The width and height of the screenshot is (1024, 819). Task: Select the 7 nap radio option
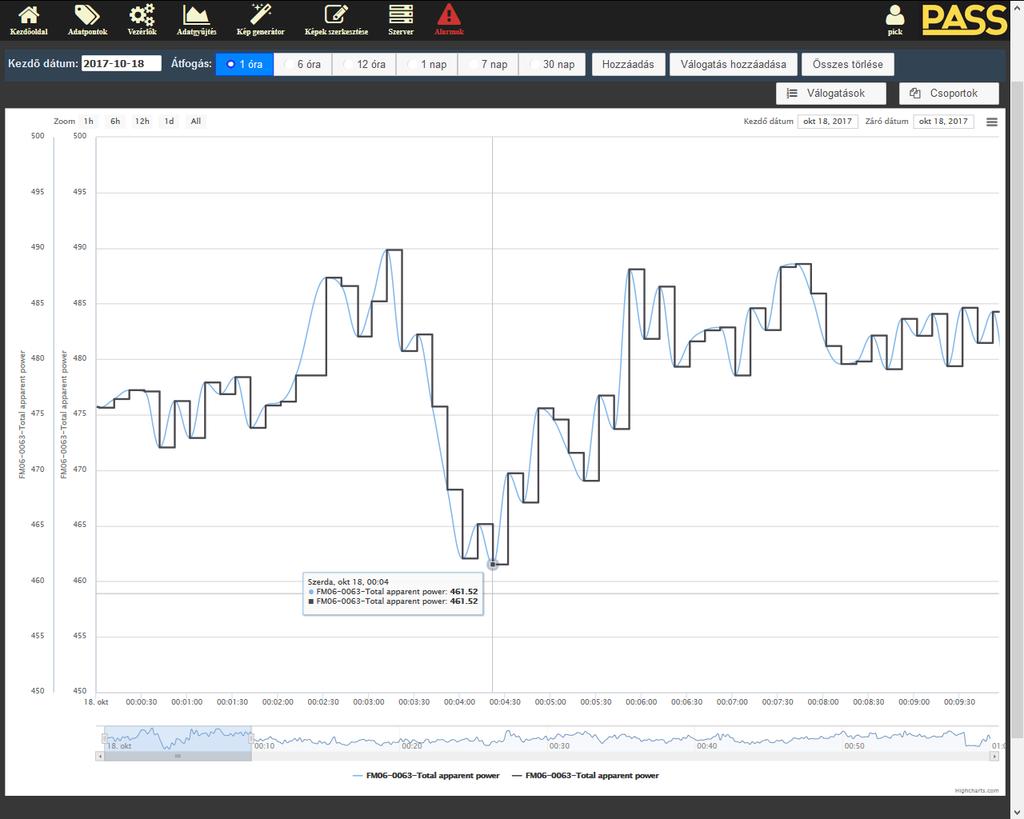pos(488,64)
